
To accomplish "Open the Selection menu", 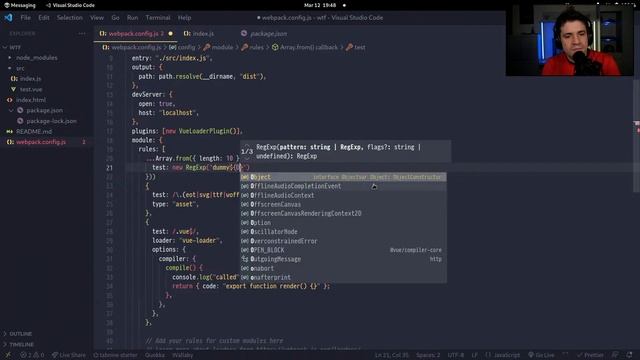I will (70, 18).
